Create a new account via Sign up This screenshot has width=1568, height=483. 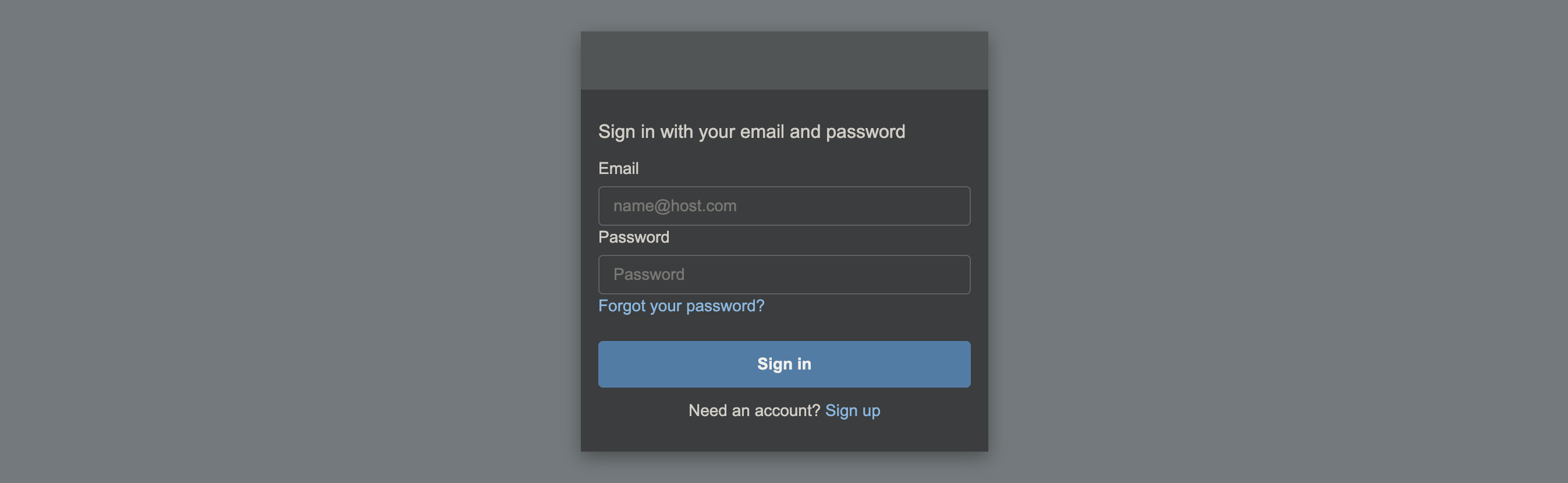click(x=852, y=411)
